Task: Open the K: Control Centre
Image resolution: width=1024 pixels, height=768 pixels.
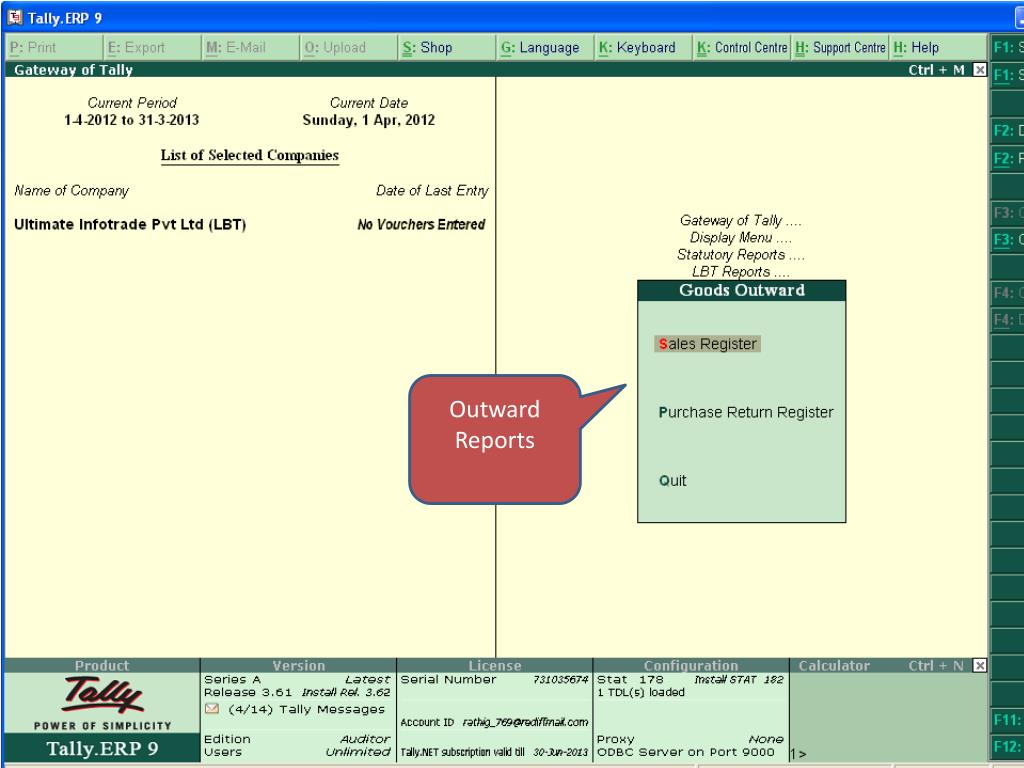Action: (742, 48)
